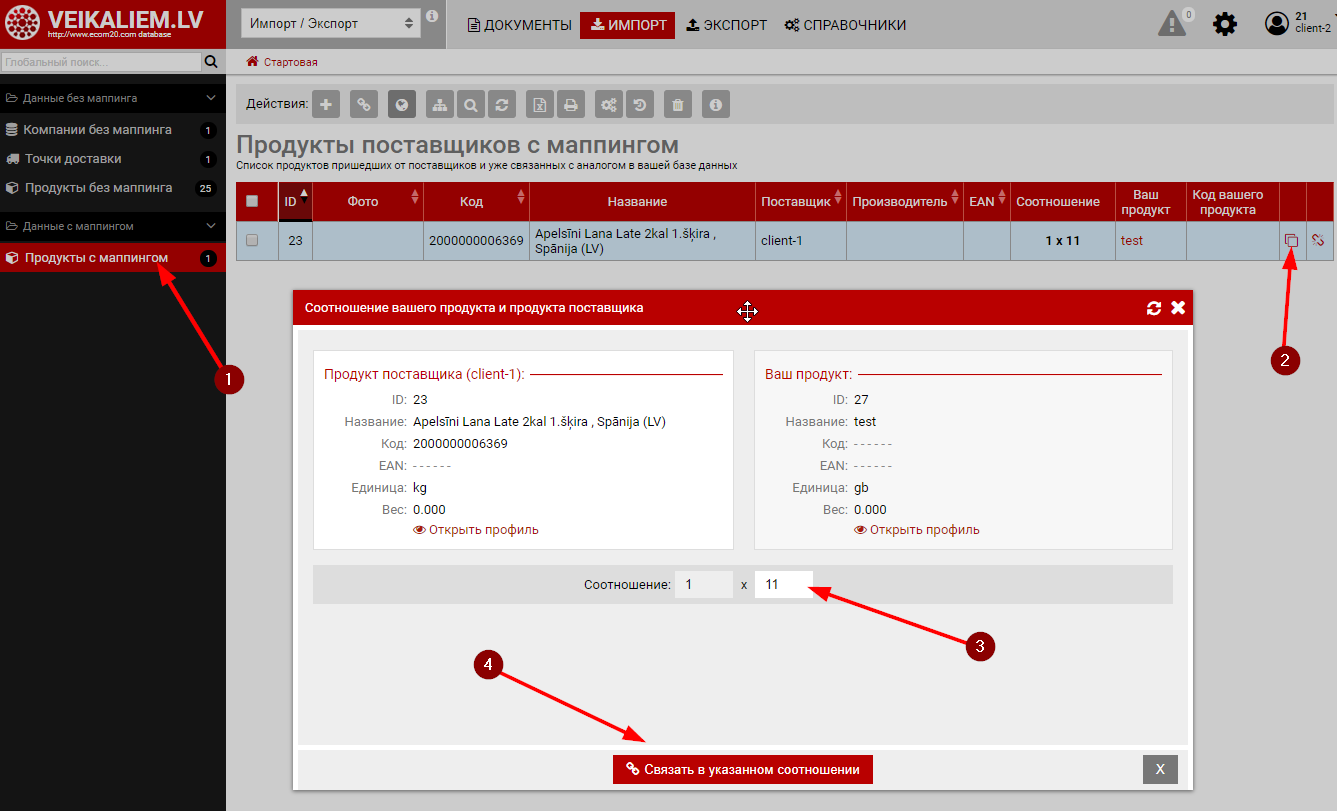
Task: Open the СПРАВОЧНИКИ menu
Action: (x=845, y=25)
